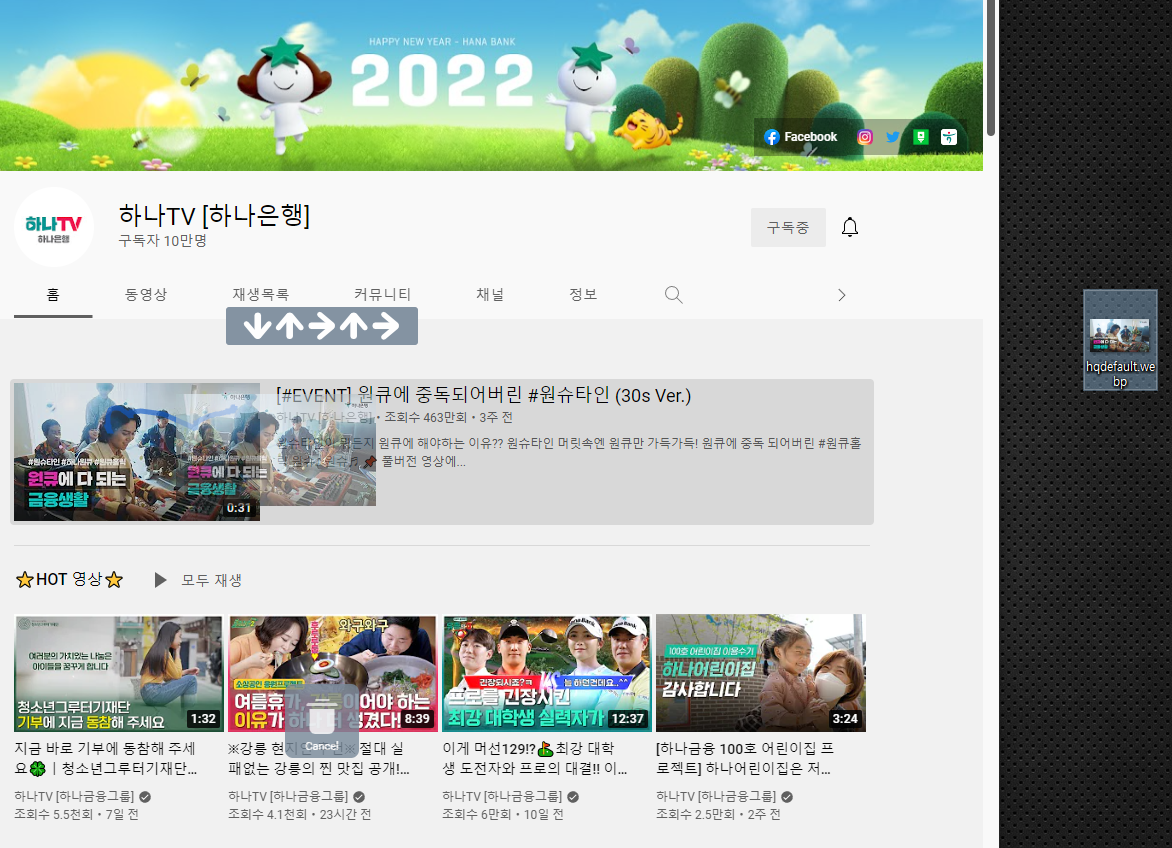Click the 모두 재생 play all button

coord(212,580)
